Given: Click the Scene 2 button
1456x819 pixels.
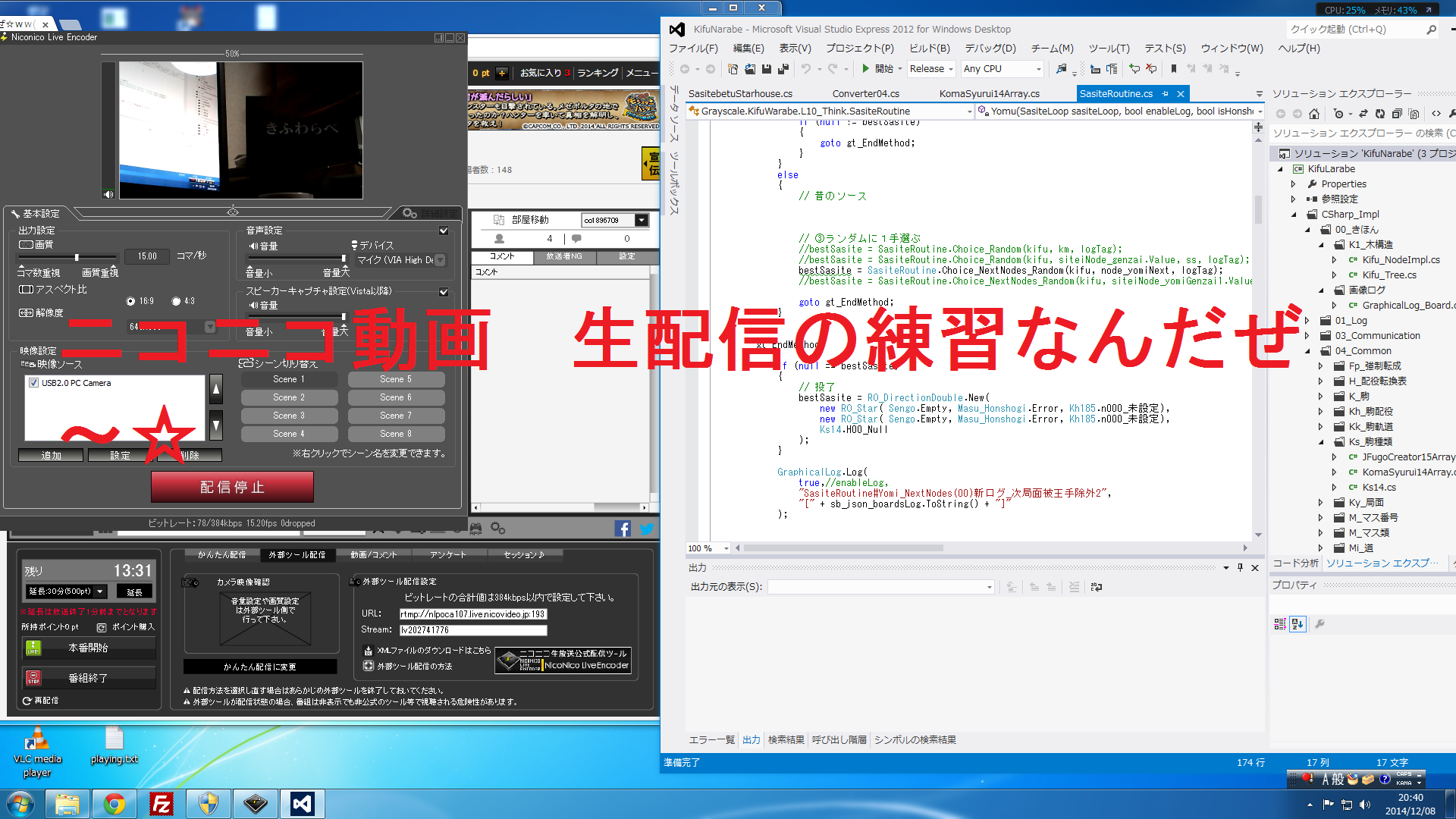Looking at the screenshot, I should (289, 397).
